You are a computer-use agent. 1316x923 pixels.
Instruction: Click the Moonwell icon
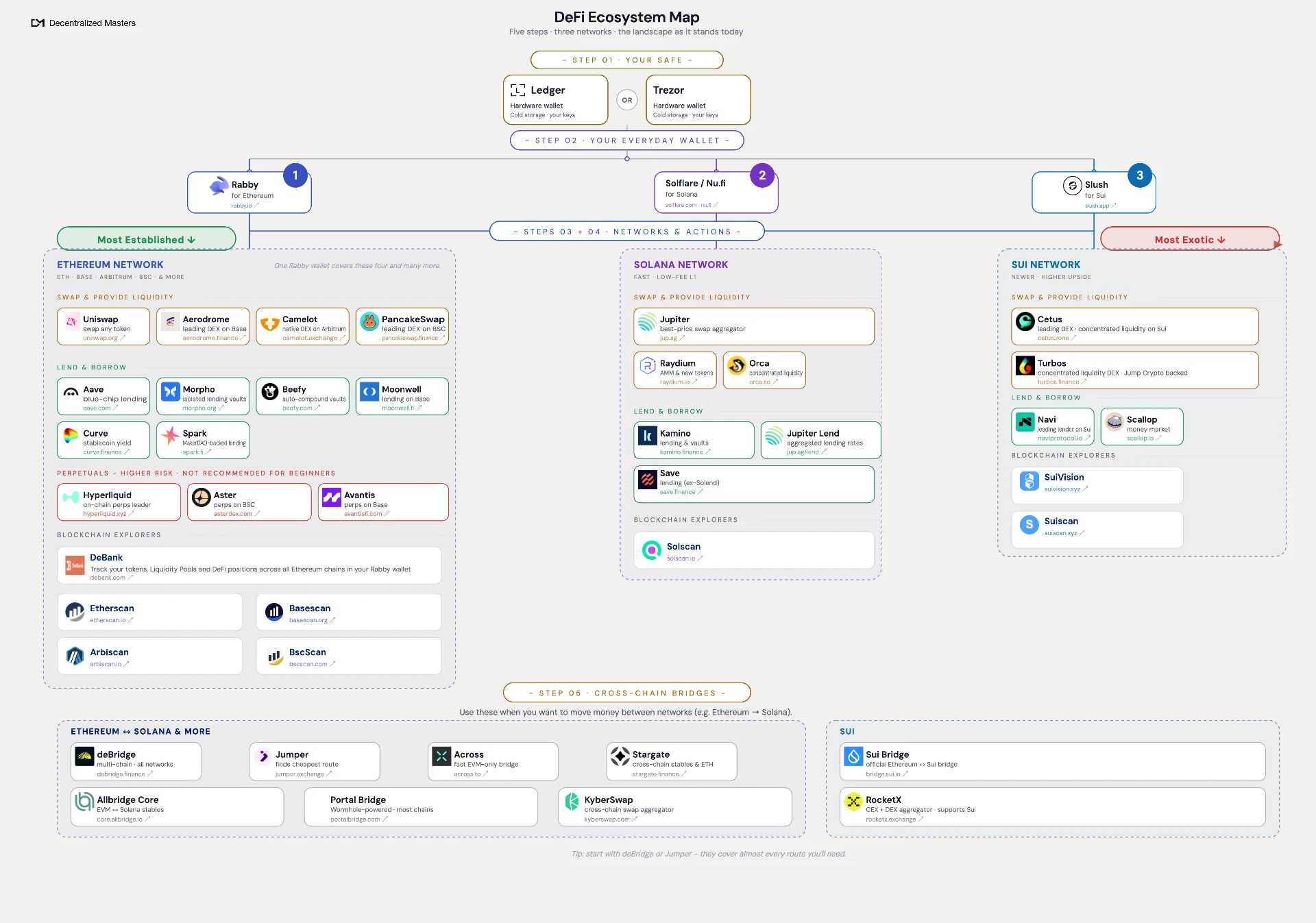pyautogui.click(x=369, y=391)
